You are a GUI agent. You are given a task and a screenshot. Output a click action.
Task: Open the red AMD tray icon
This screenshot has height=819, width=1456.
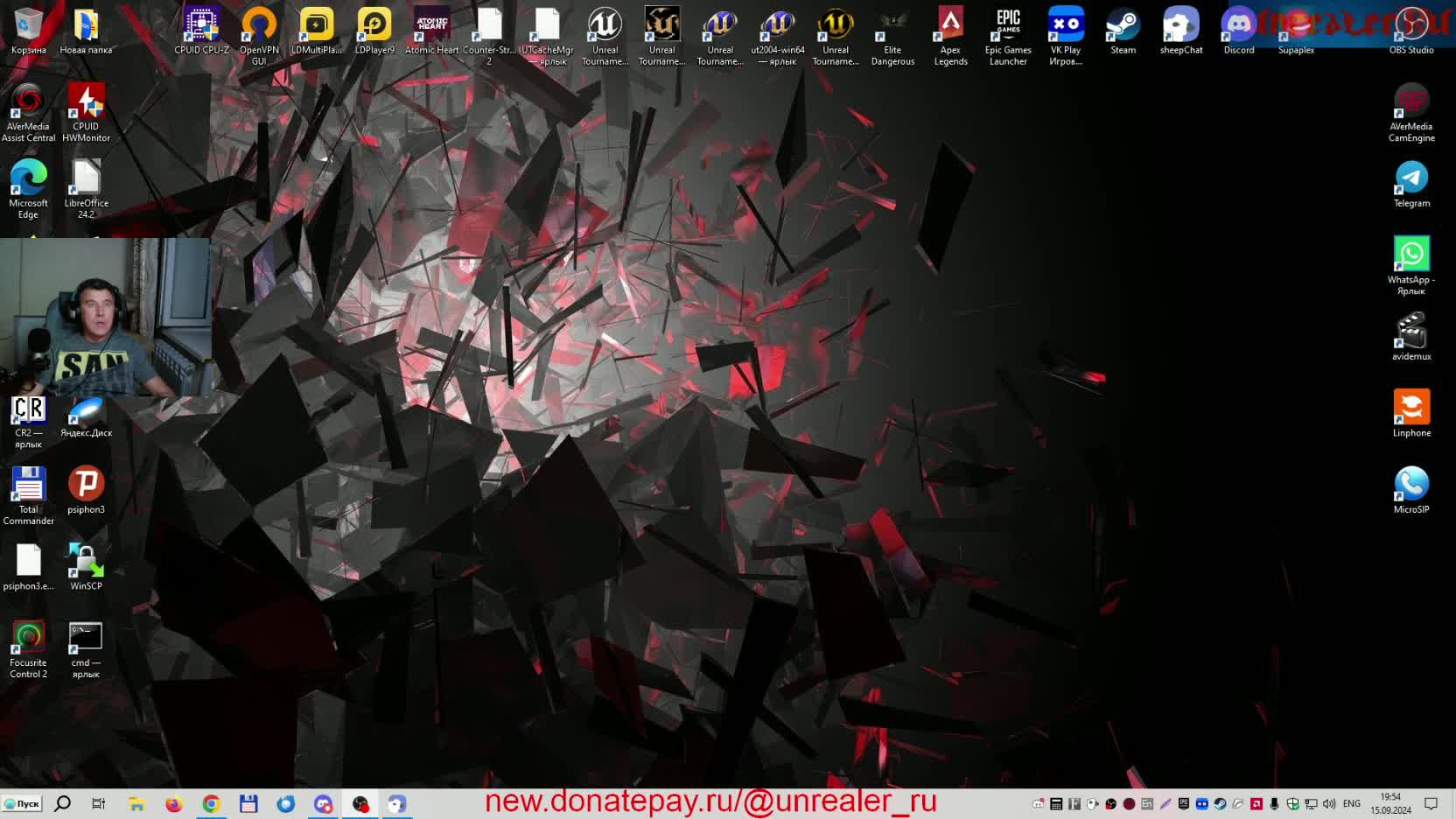tap(1256, 803)
